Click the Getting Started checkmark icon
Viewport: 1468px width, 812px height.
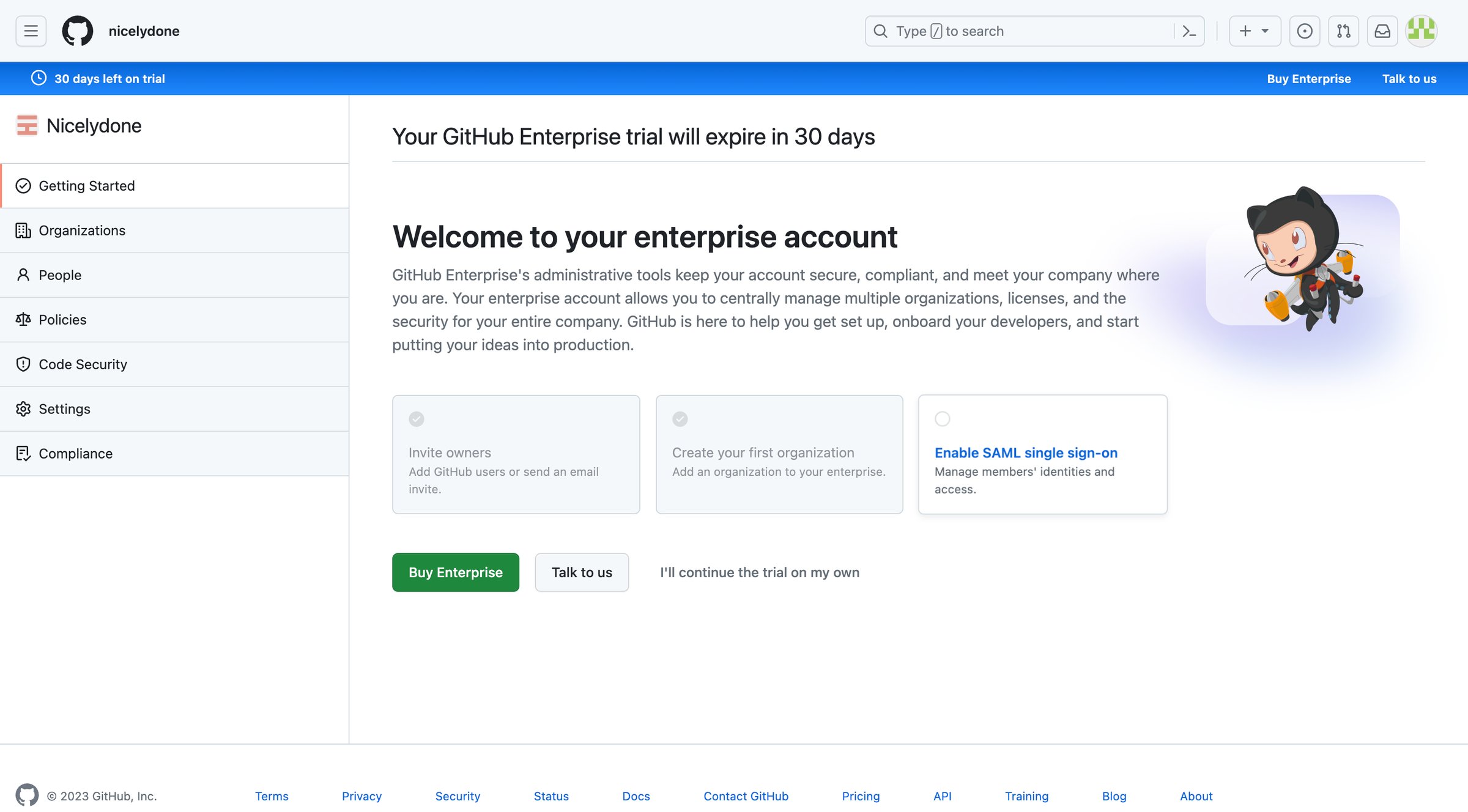pos(23,186)
